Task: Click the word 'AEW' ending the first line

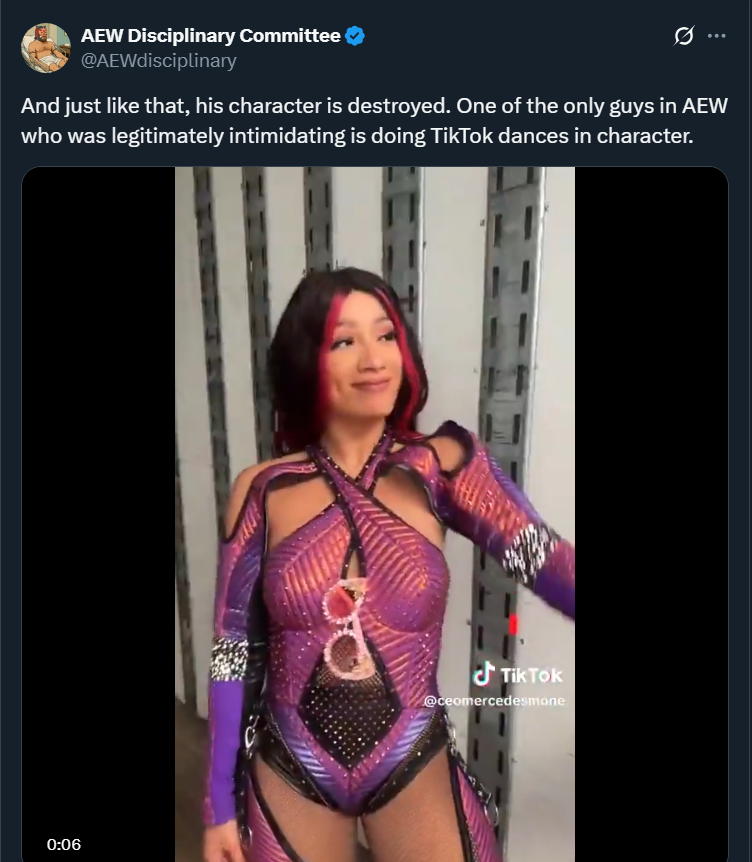Action: click(705, 106)
